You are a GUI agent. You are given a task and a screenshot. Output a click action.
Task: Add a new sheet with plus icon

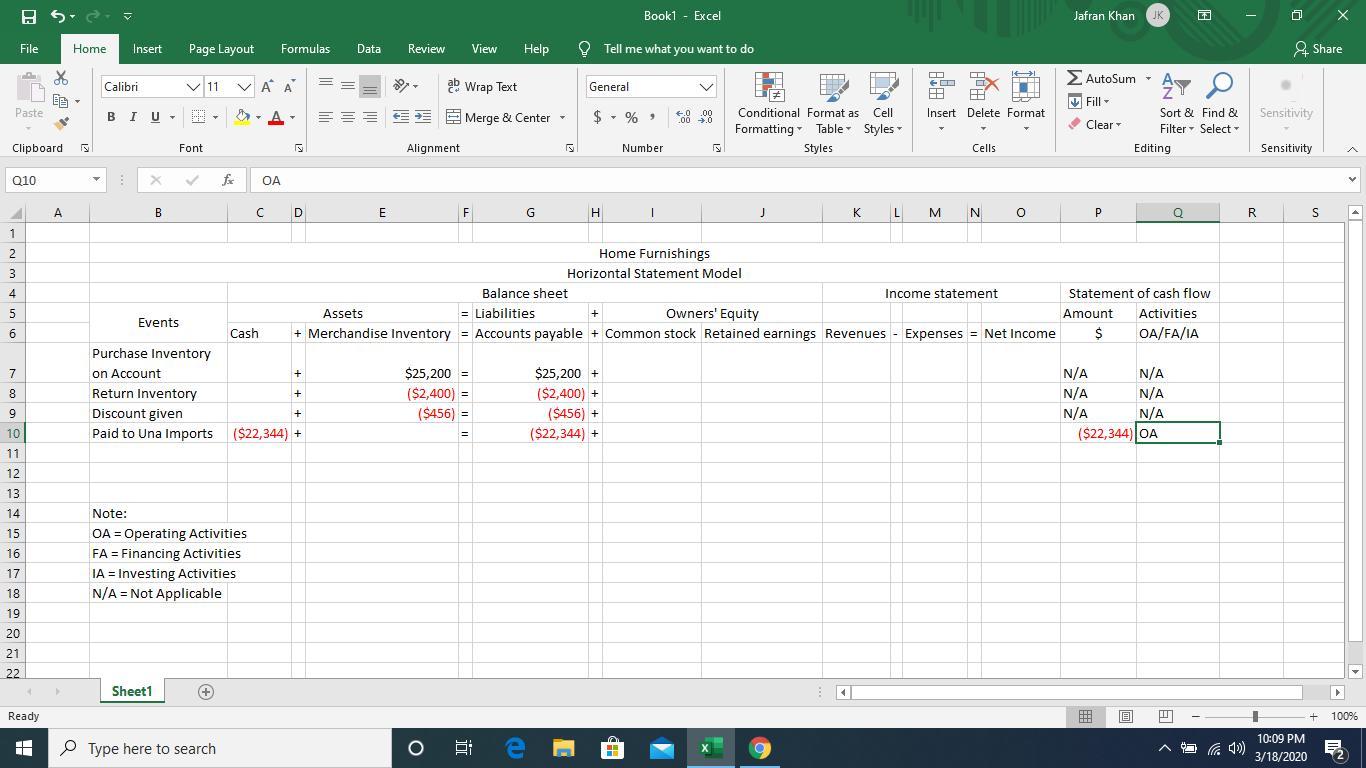click(206, 692)
